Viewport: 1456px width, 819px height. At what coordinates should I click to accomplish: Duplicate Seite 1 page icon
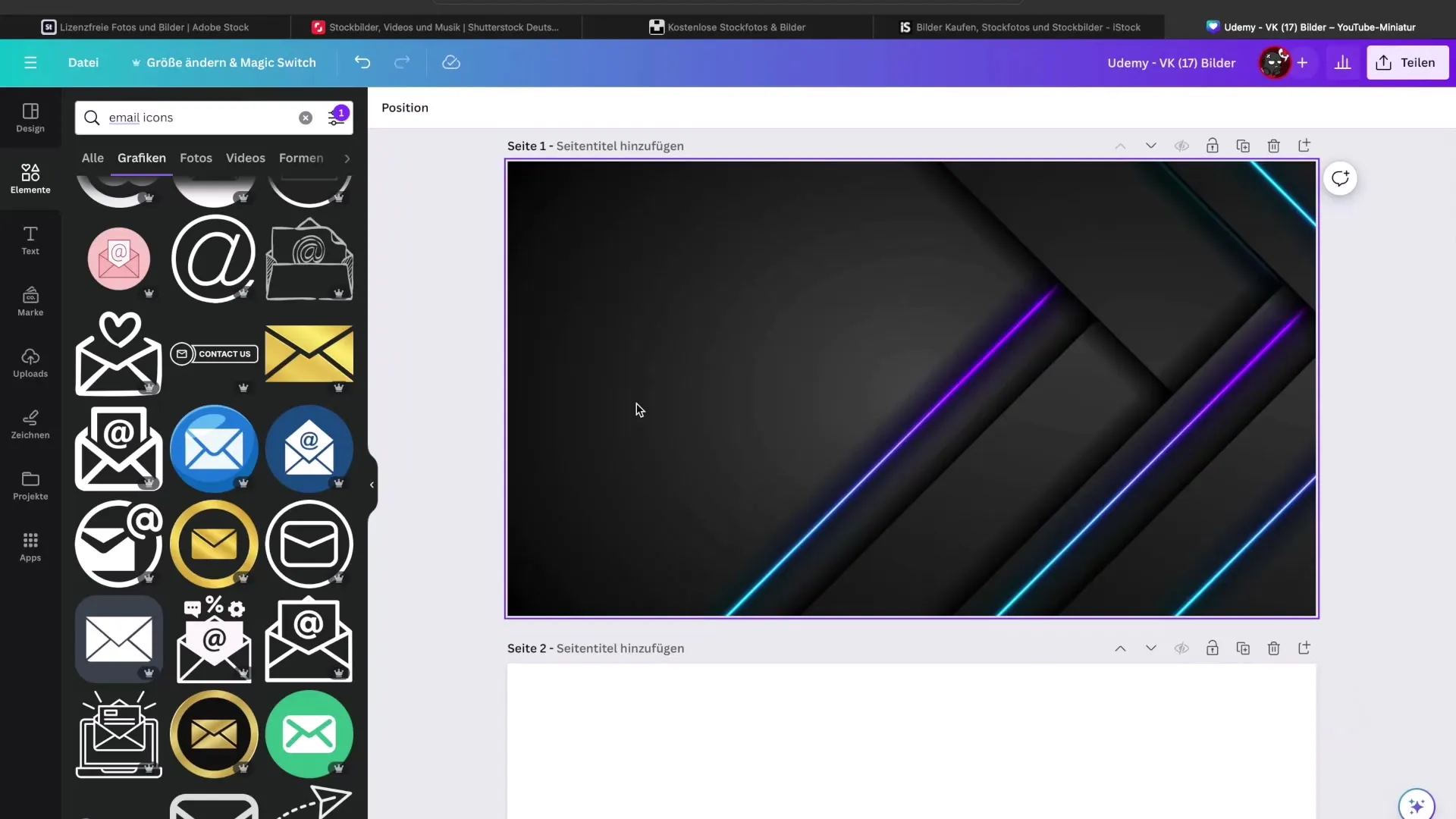point(1242,146)
